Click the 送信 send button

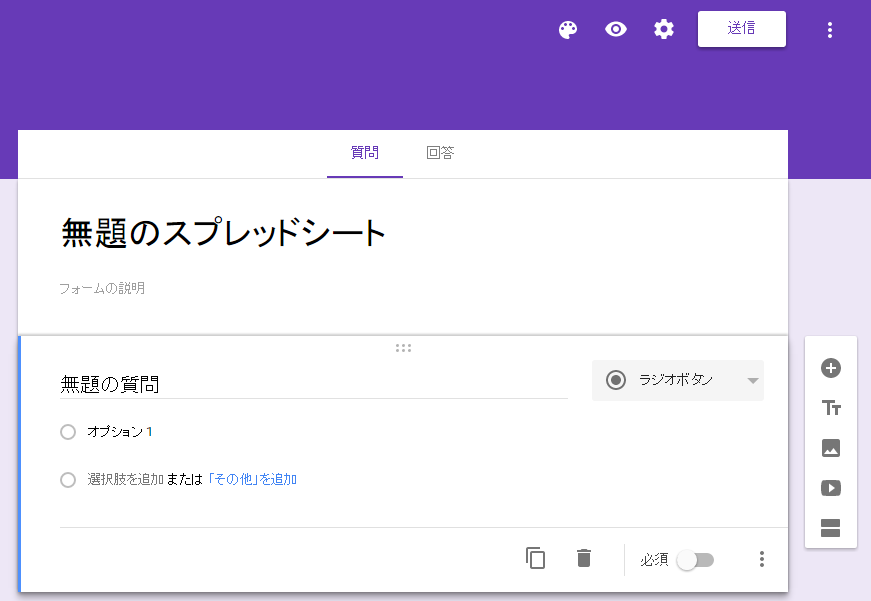tap(742, 29)
